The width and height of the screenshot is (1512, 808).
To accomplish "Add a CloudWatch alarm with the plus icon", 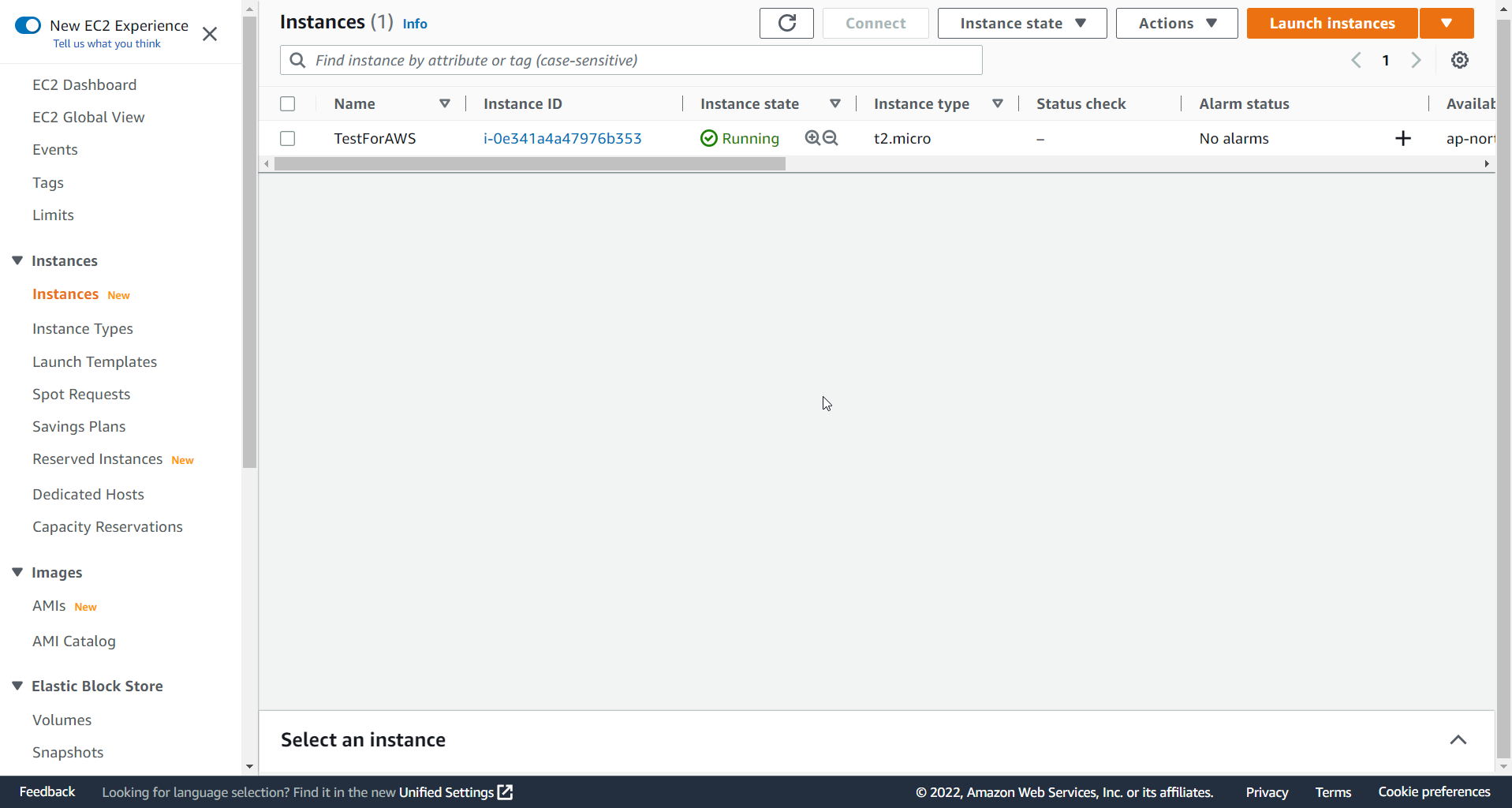I will coord(1403,138).
